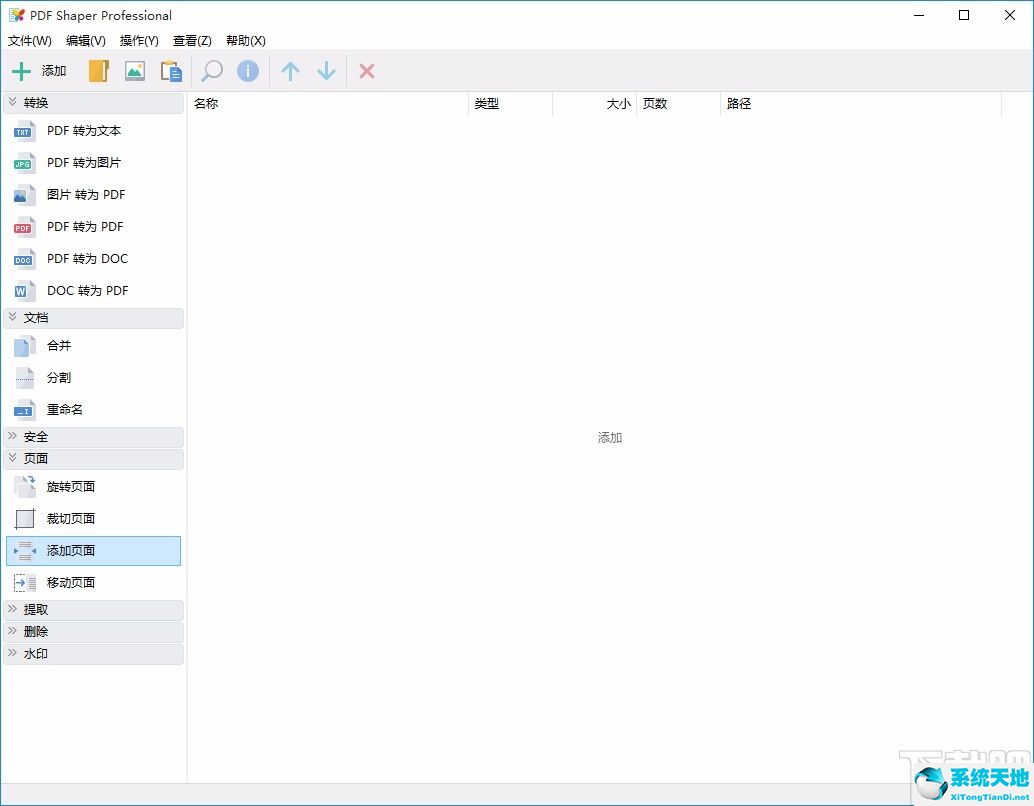This screenshot has height=806, width=1034.
Task: Click the 名称 column header
Action: (206, 103)
